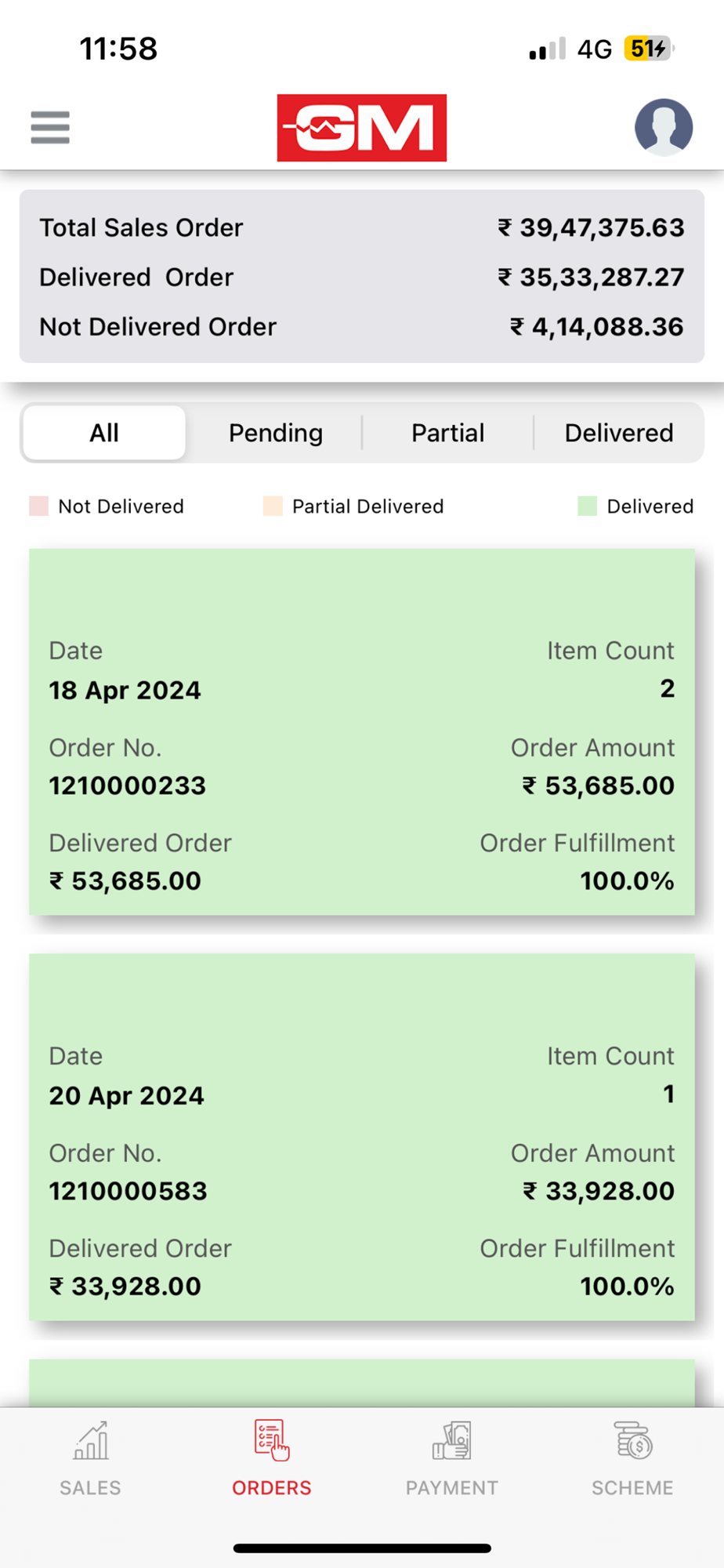
Task: Click the green Delivered legend swatch
Action: (587, 506)
